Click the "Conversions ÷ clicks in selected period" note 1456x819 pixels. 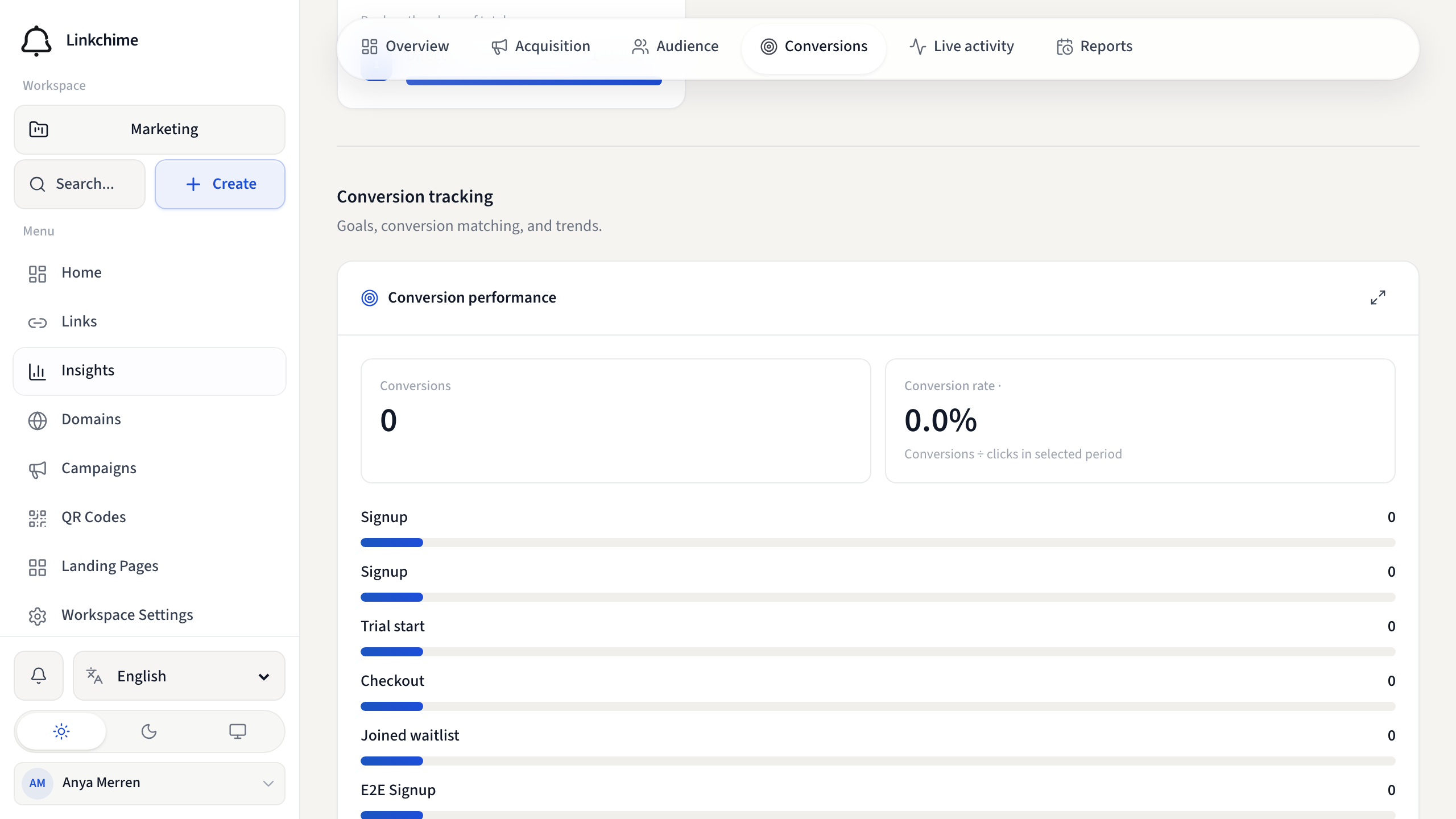[x=1013, y=454]
